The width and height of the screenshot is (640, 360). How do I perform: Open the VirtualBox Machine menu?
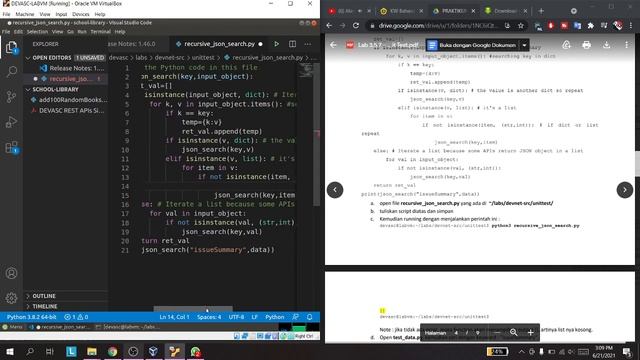tap(25, 14)
